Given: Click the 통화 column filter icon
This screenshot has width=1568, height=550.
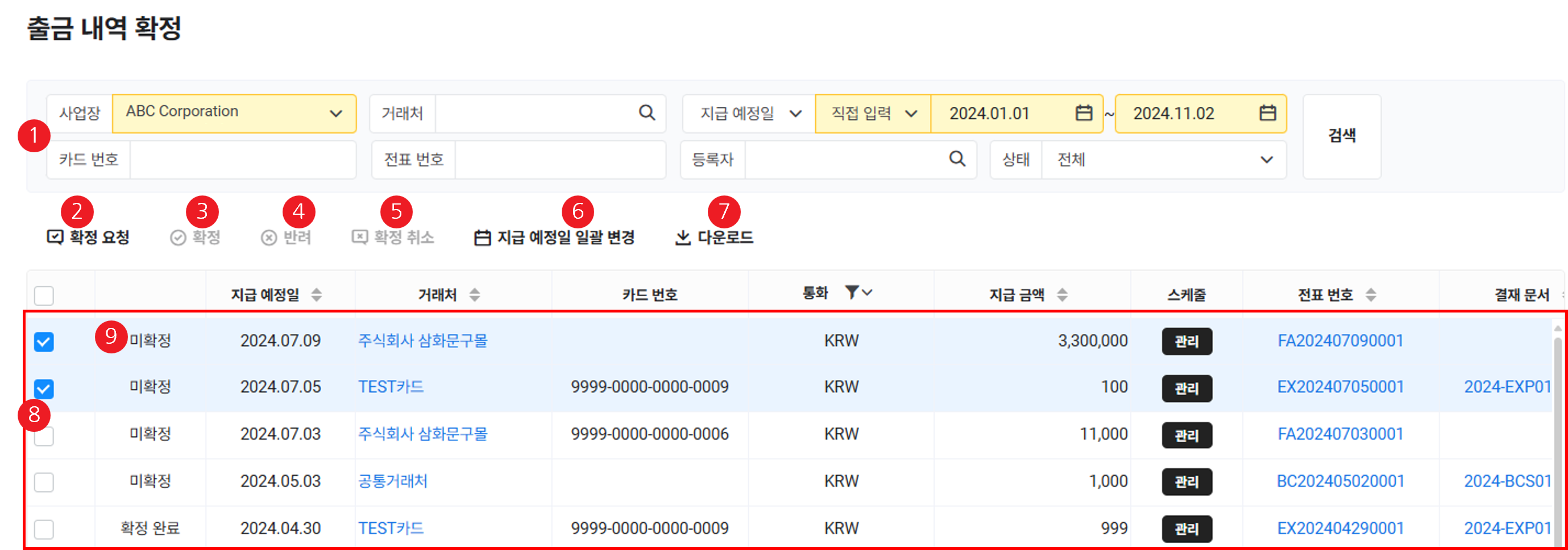Looking at the screenshot, I should (853, 293).
